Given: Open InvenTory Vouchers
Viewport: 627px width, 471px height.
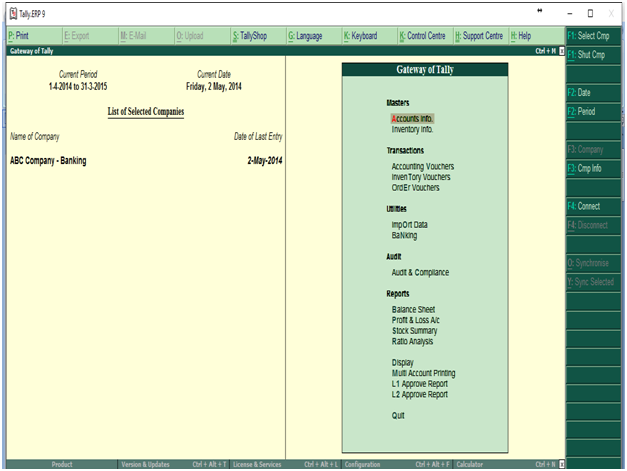Looking at the screenshot, I should coord(421,177).
